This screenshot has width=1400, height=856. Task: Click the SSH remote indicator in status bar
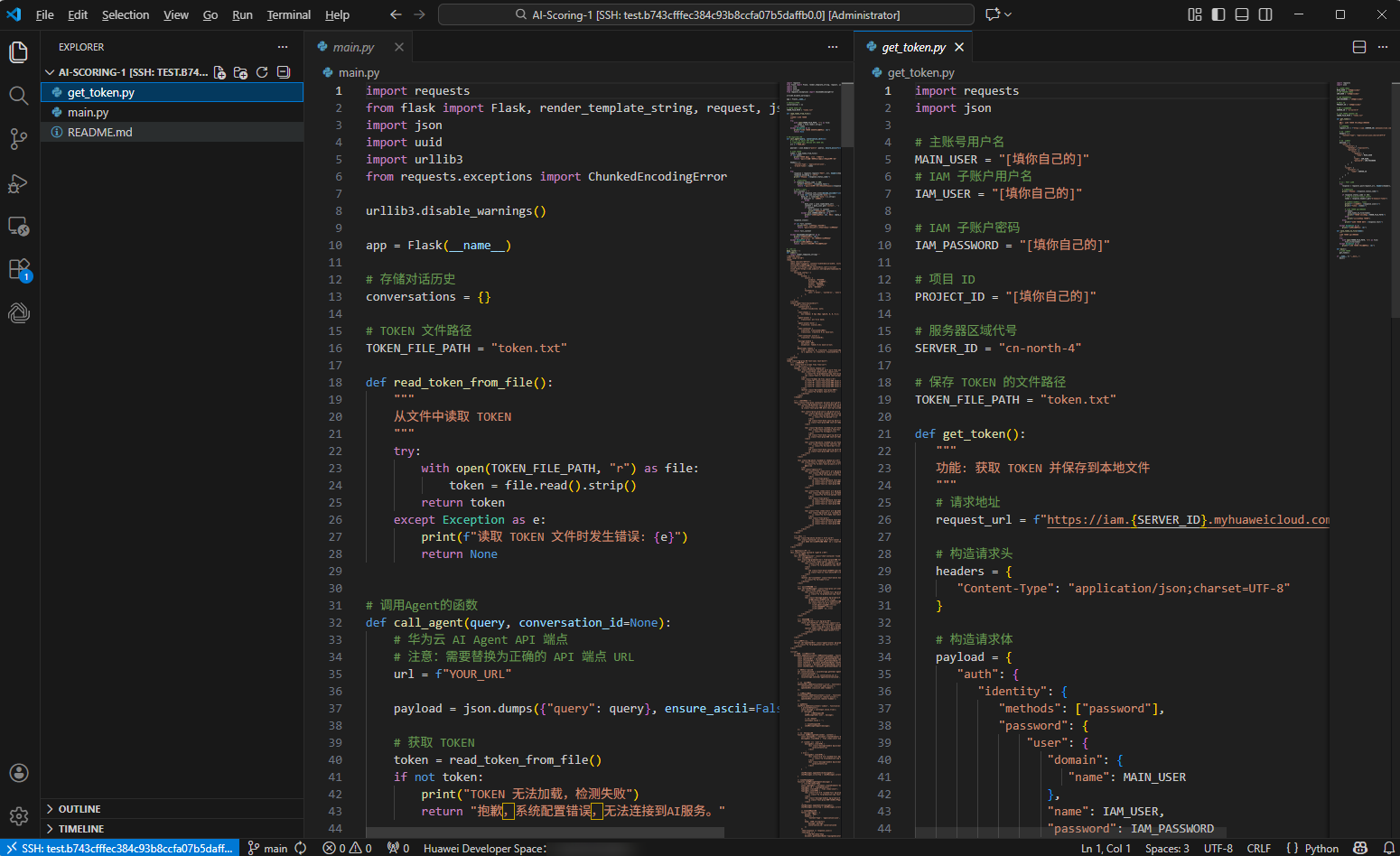coord(119,848)
